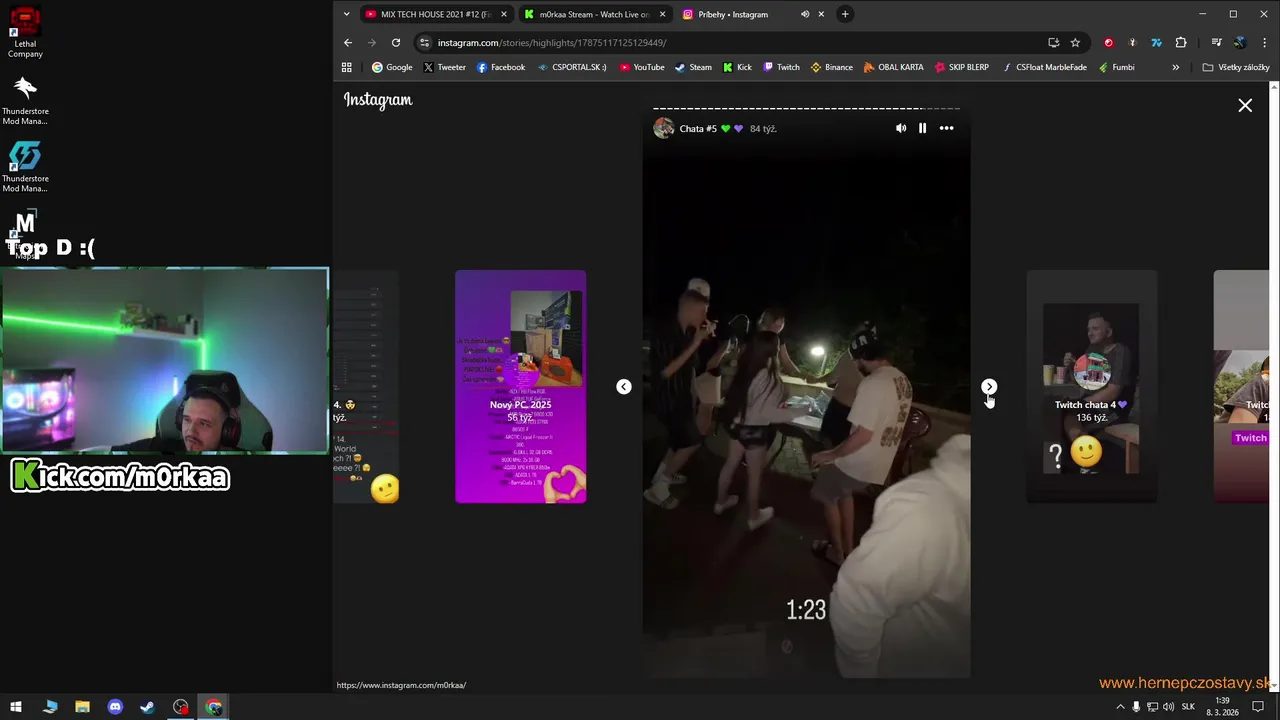Open the Twitch bookmark
The image size is (1280, 720).
point(781,67)
